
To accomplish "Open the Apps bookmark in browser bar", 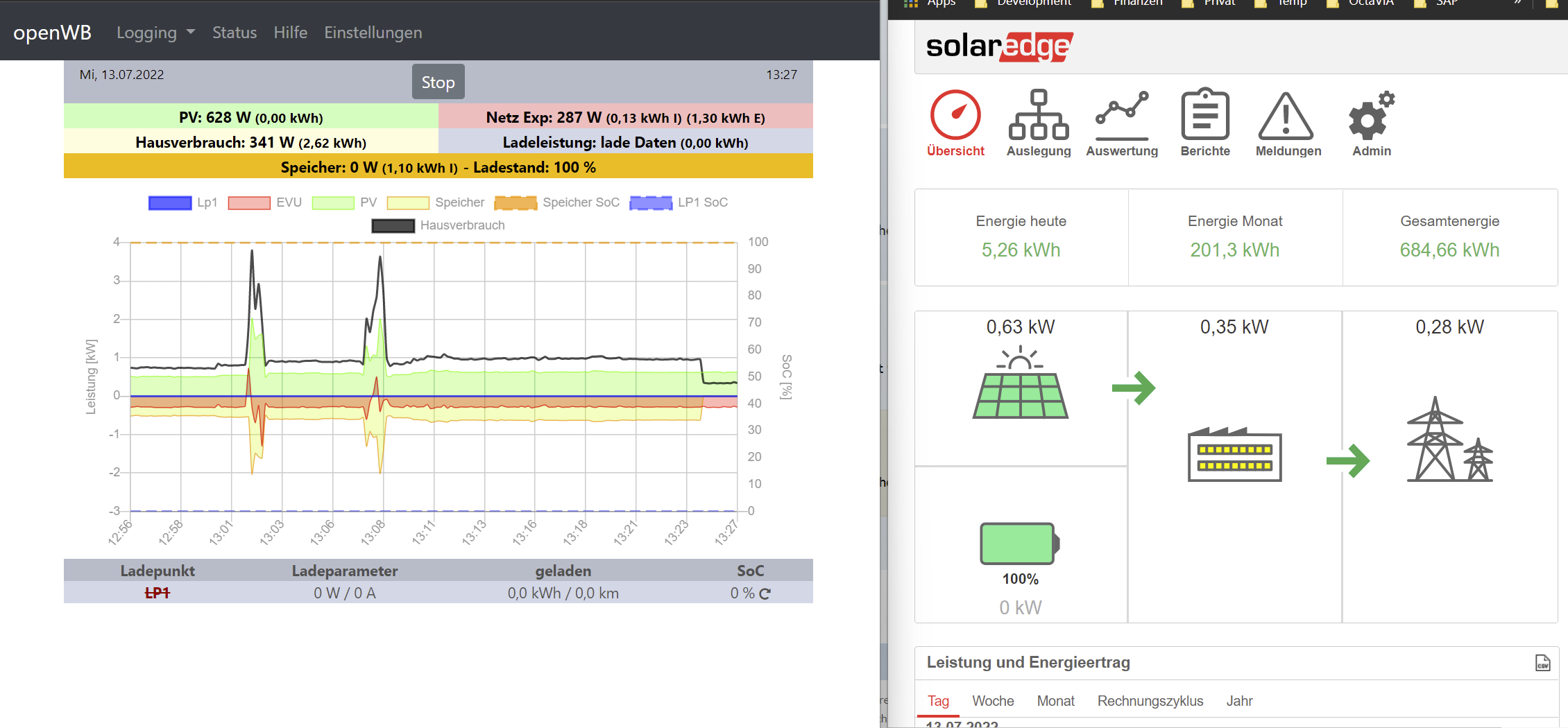I will pyautogui.click(x=930, y=3).
